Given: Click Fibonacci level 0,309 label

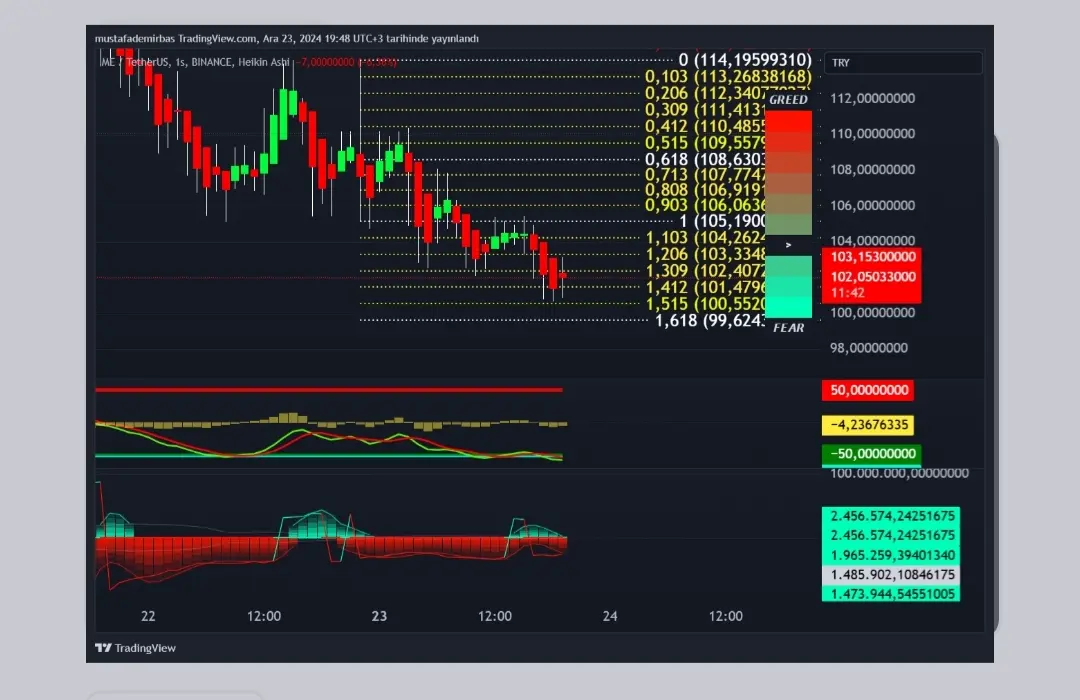Looking at the screenshot, I should click(x=705, y=110).
